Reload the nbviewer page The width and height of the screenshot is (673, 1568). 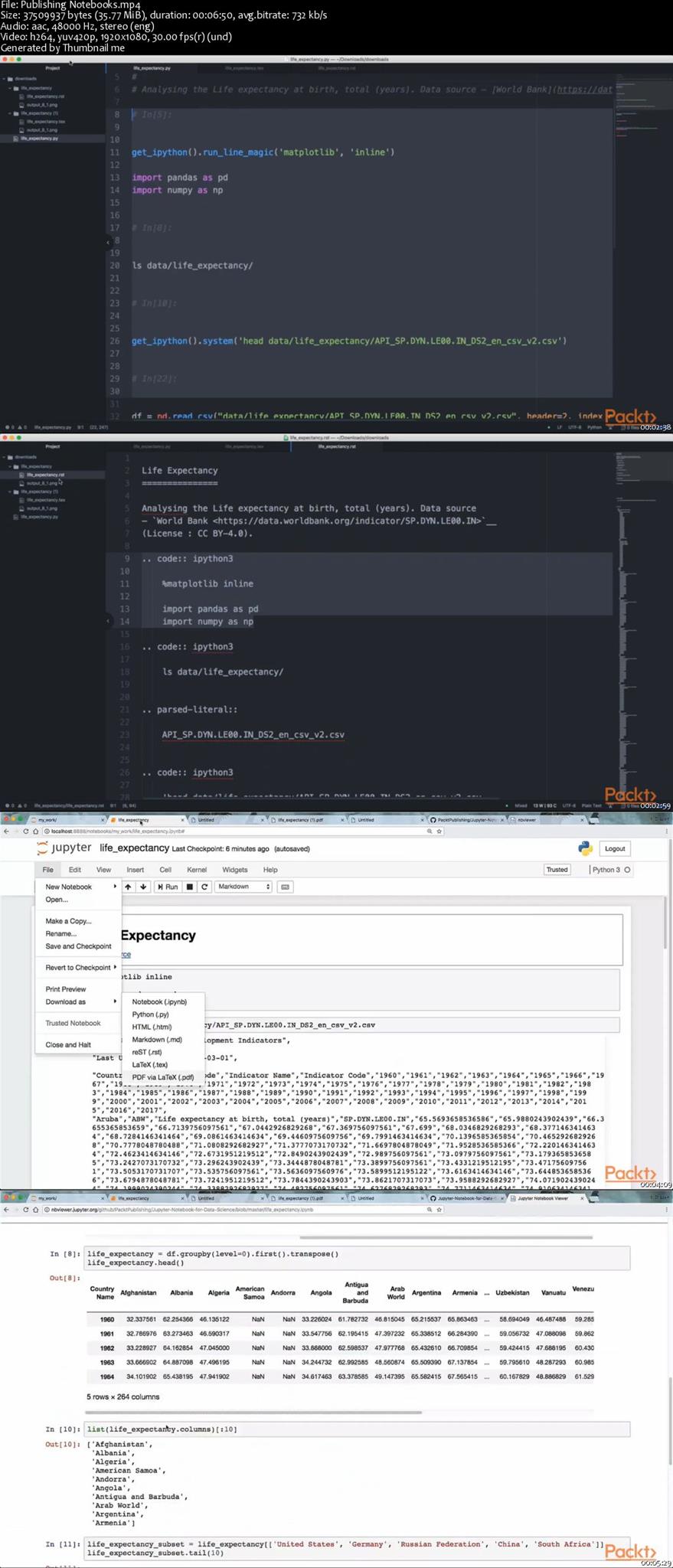pos(25,1210)
